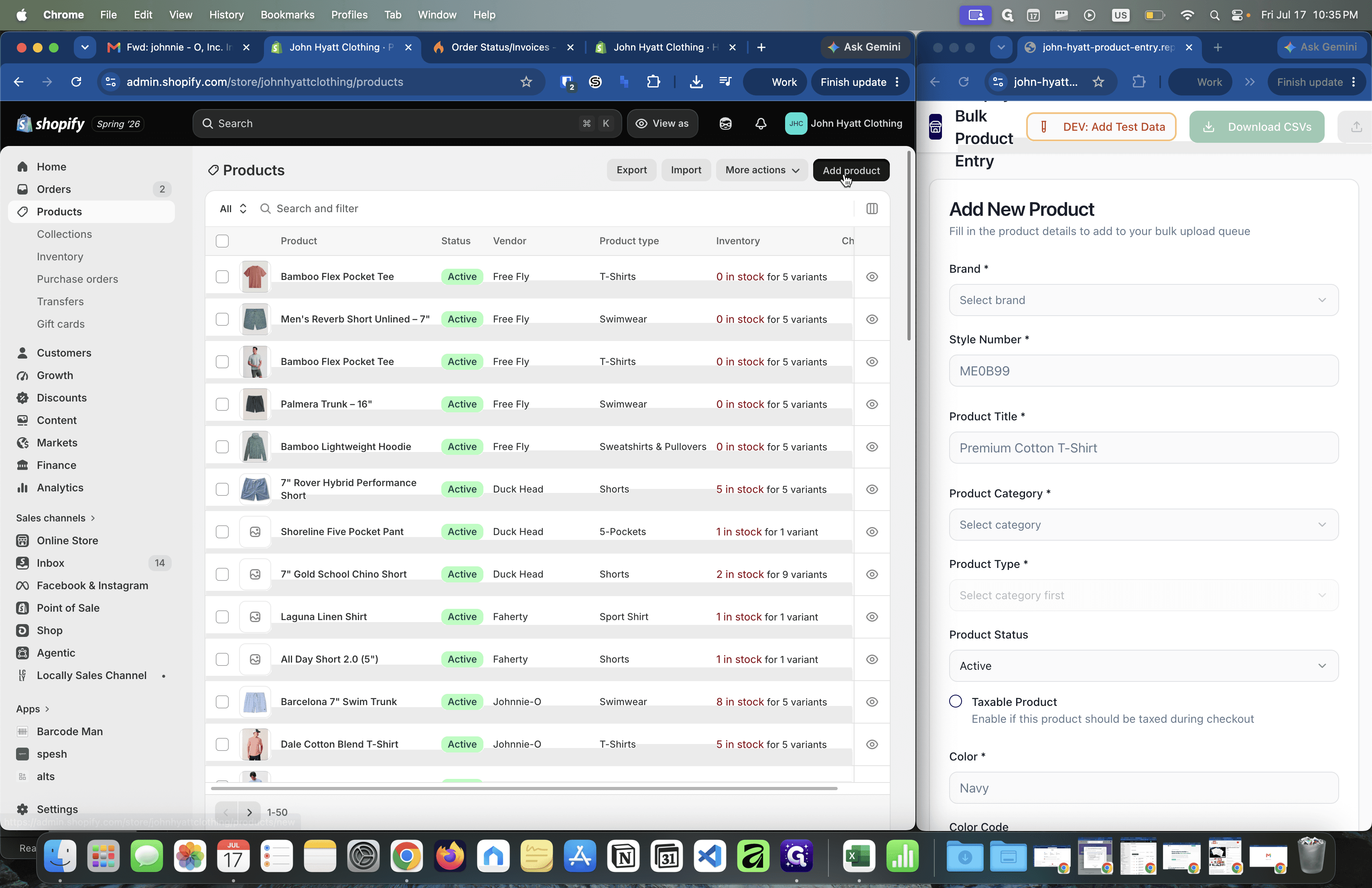Bookmark the Shopify page with star icon
Screen dimensions: 1372x888
[x=526, y=82]
